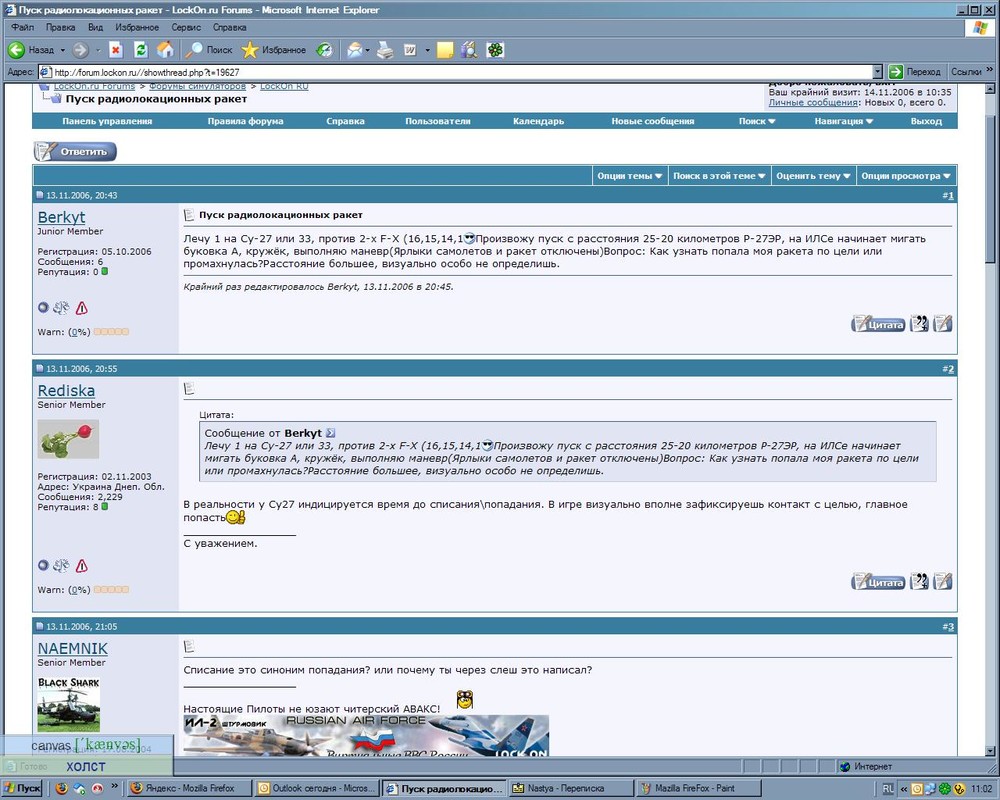
Task: Report Rediska's post via warning triangle icon
Action: [82, 565]
